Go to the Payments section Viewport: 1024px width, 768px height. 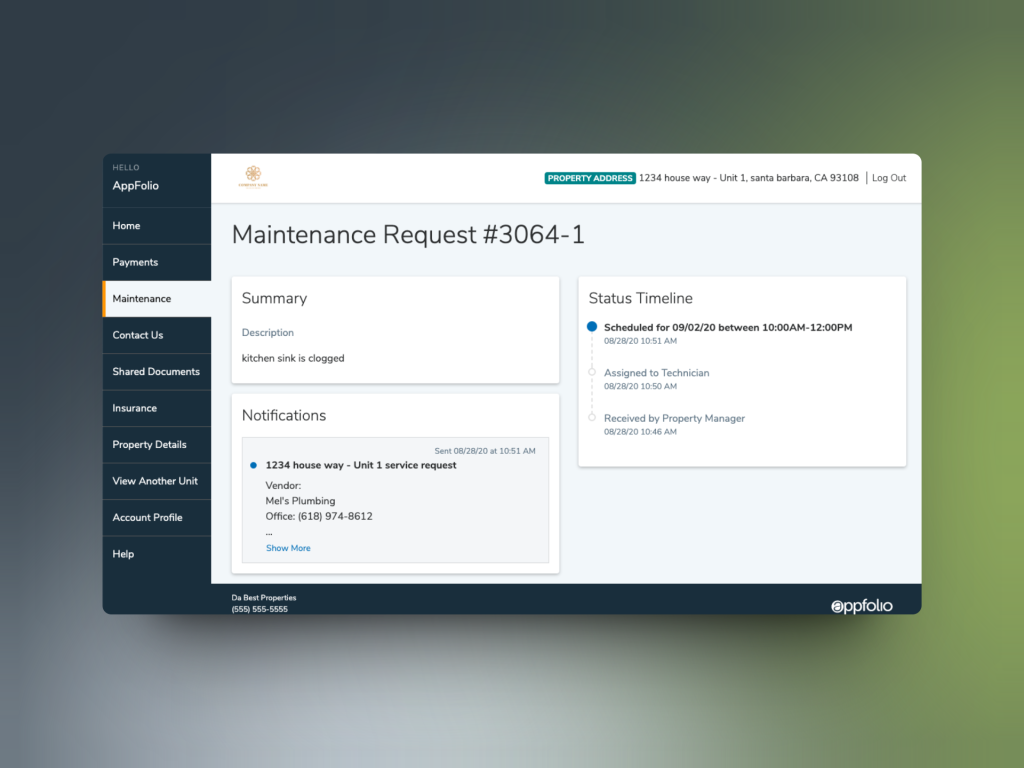[x=156, y=262]
